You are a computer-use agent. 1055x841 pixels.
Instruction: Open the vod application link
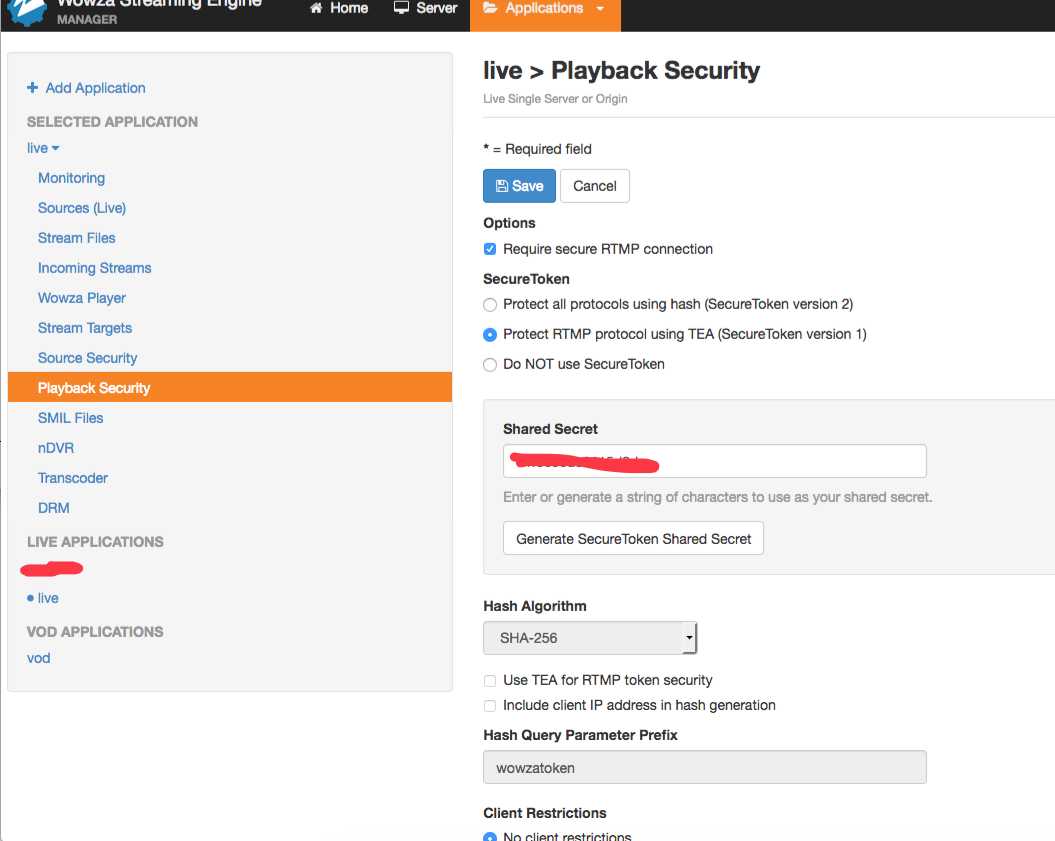click(x=38, y=658)
